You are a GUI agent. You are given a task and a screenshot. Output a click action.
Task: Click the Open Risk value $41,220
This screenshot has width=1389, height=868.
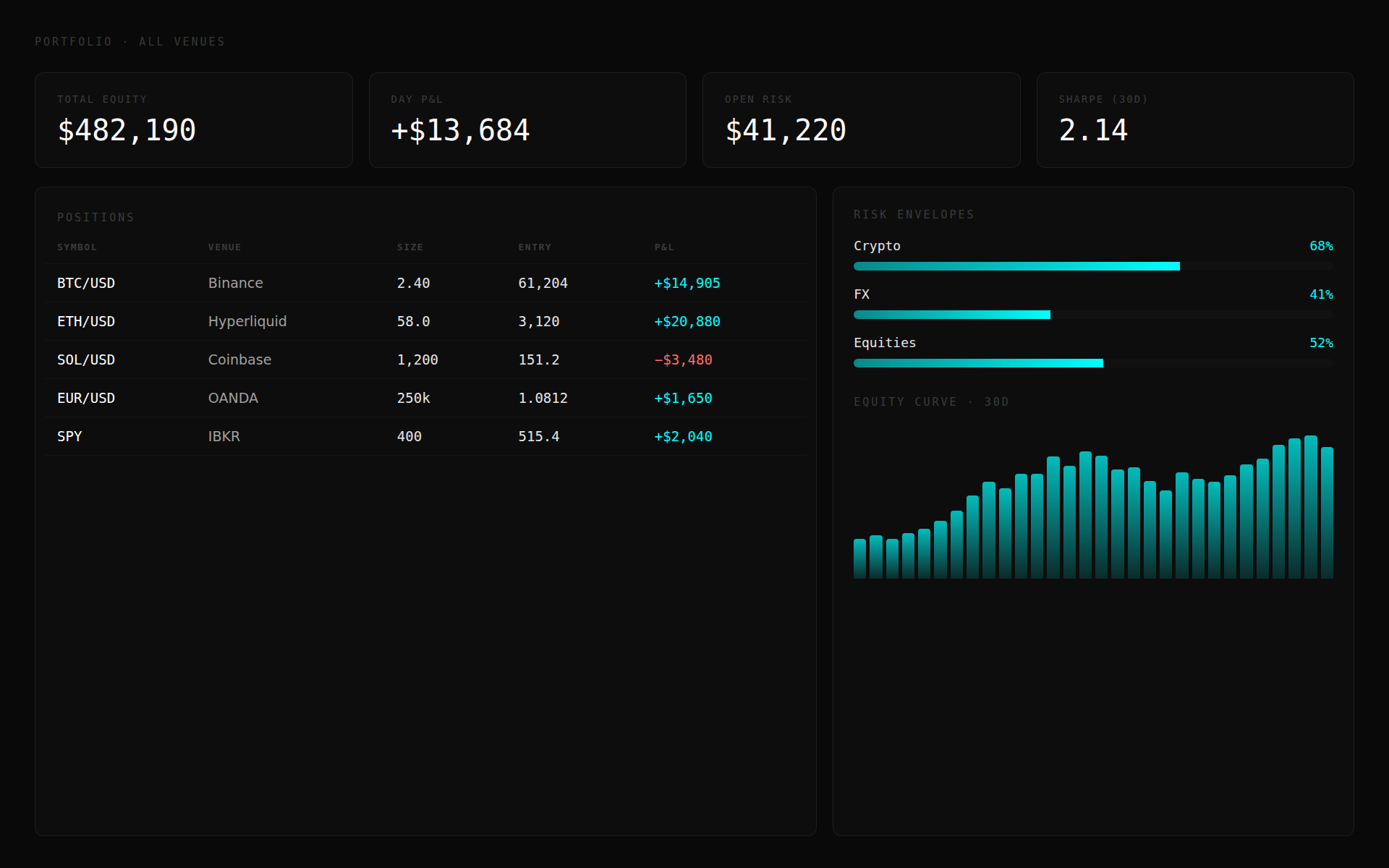(786, 131)
